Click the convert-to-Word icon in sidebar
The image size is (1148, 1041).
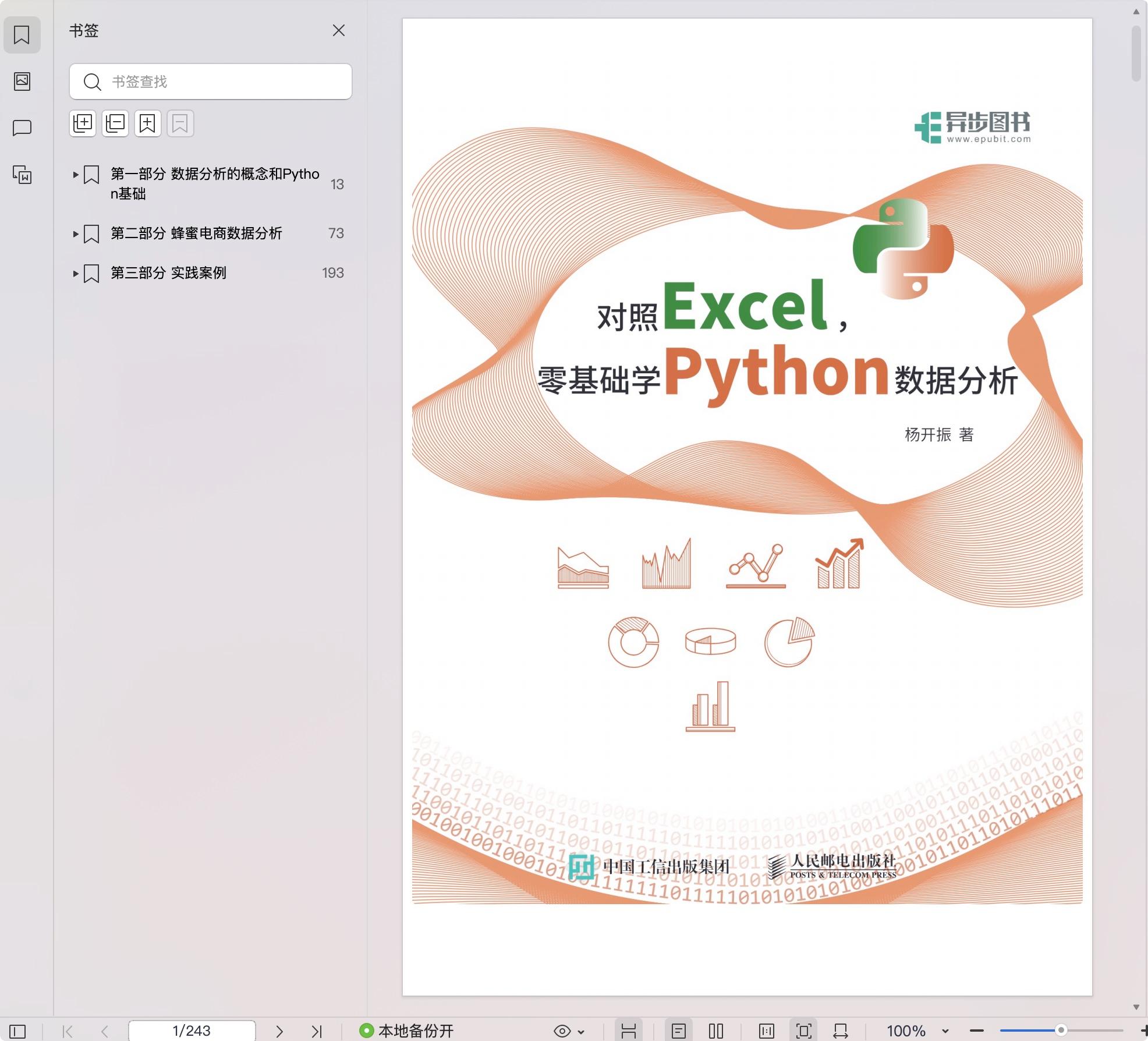22,175
